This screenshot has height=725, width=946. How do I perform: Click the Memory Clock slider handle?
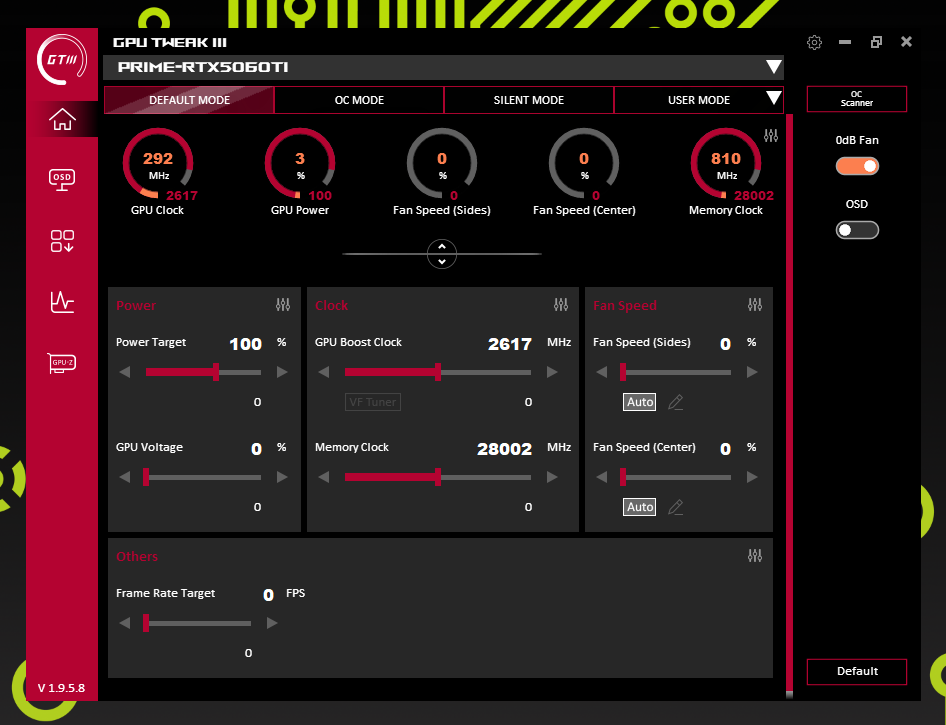(438, 477)
